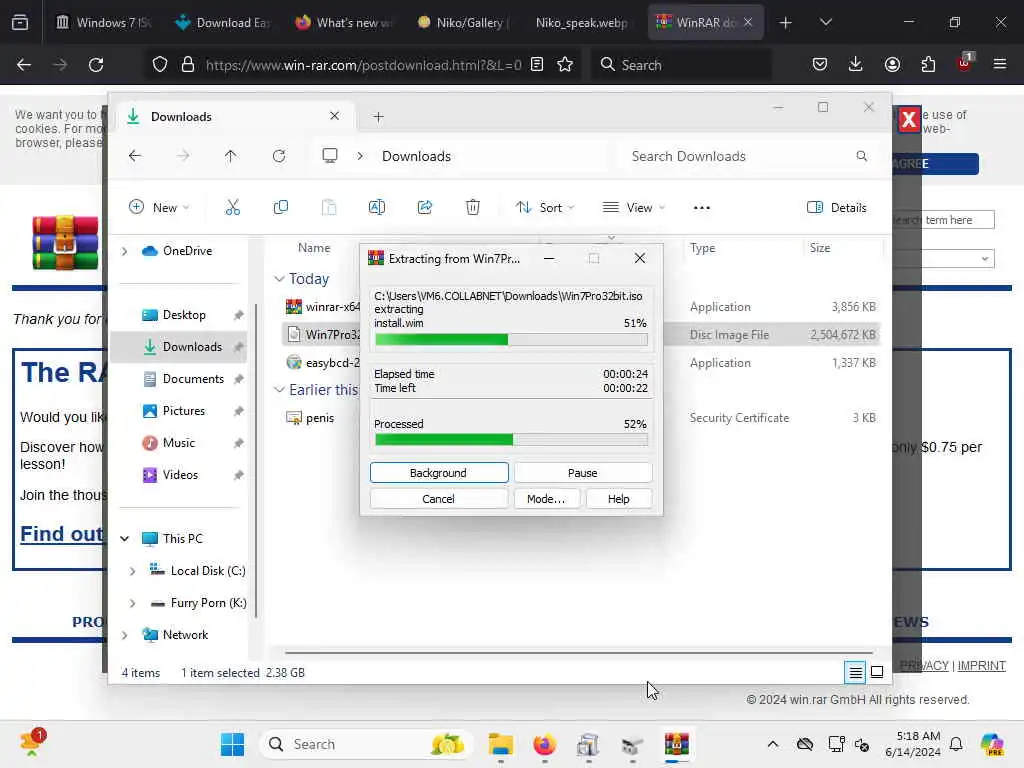Open Firefox downloads panel

tap(856, 65)
